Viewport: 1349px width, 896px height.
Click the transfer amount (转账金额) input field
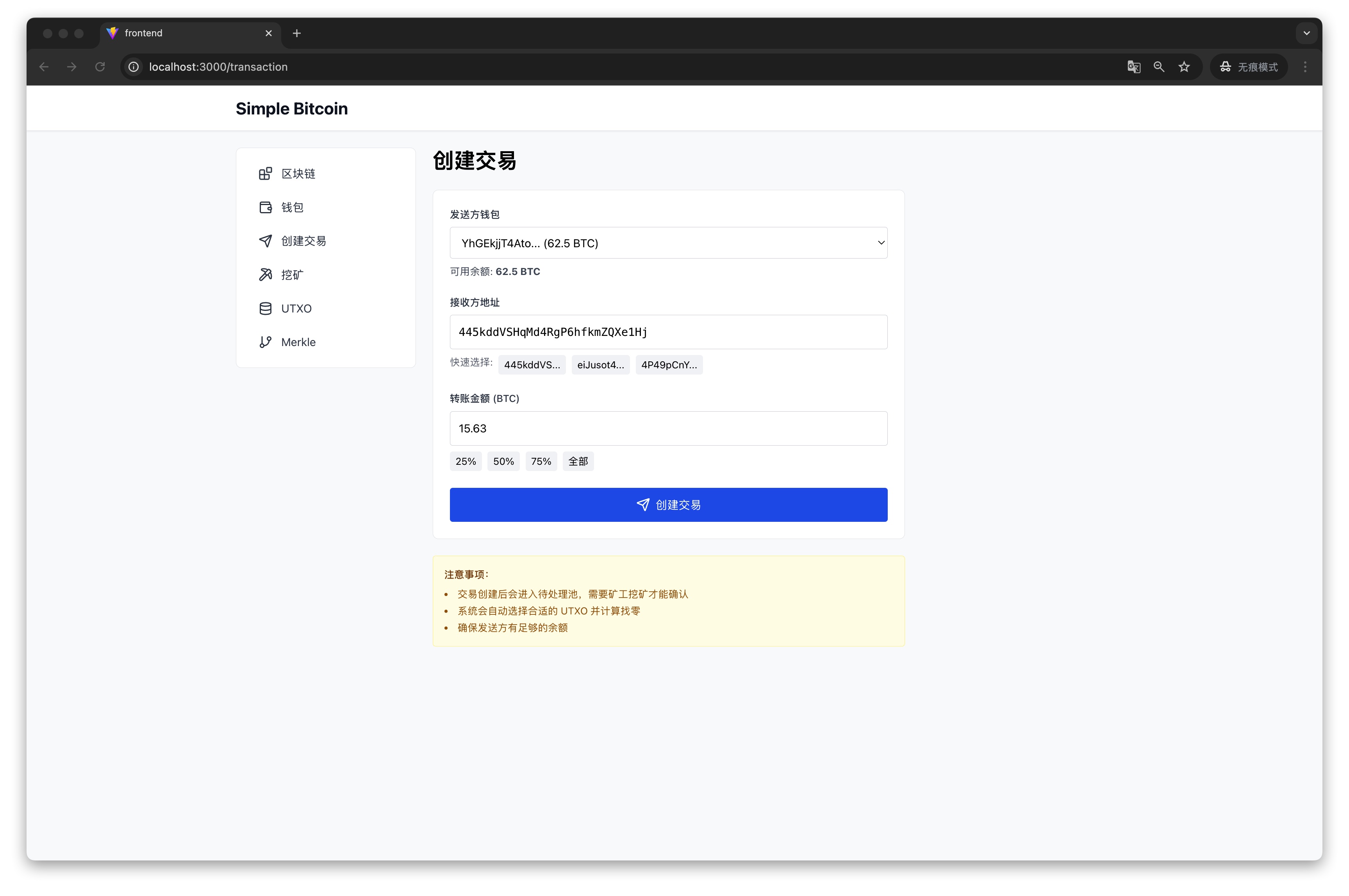click(668, 428)
